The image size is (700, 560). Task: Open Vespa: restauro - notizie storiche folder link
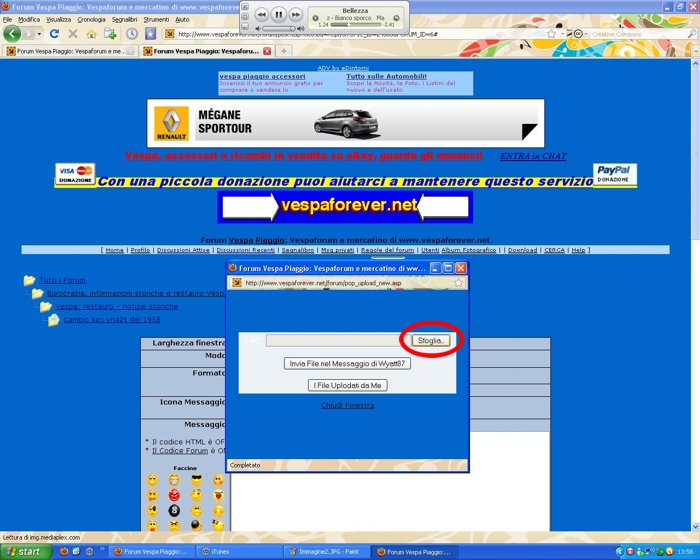(117, 306)
